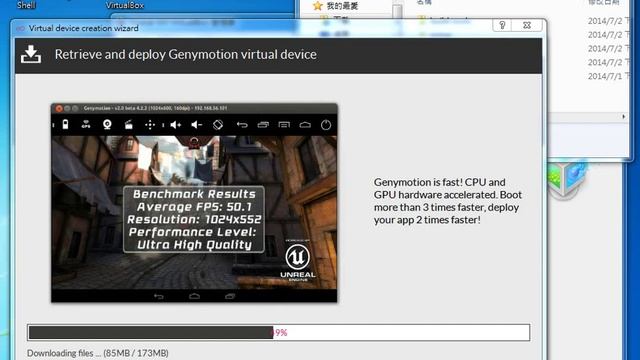Viewport: 640px width, 360px height.
Task: Click the Shell desktop shortcut label
Action: coord(26,5)
